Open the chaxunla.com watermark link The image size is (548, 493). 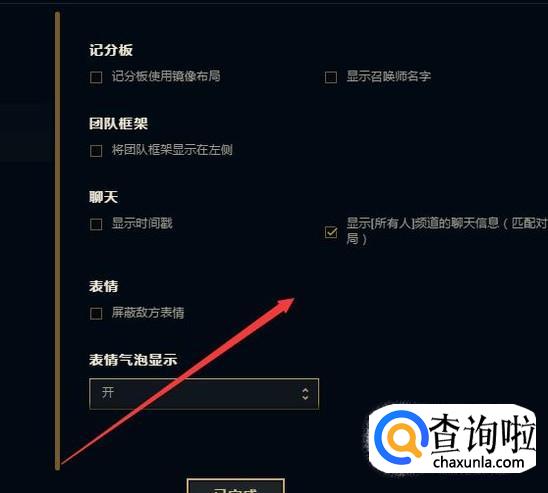479,463
